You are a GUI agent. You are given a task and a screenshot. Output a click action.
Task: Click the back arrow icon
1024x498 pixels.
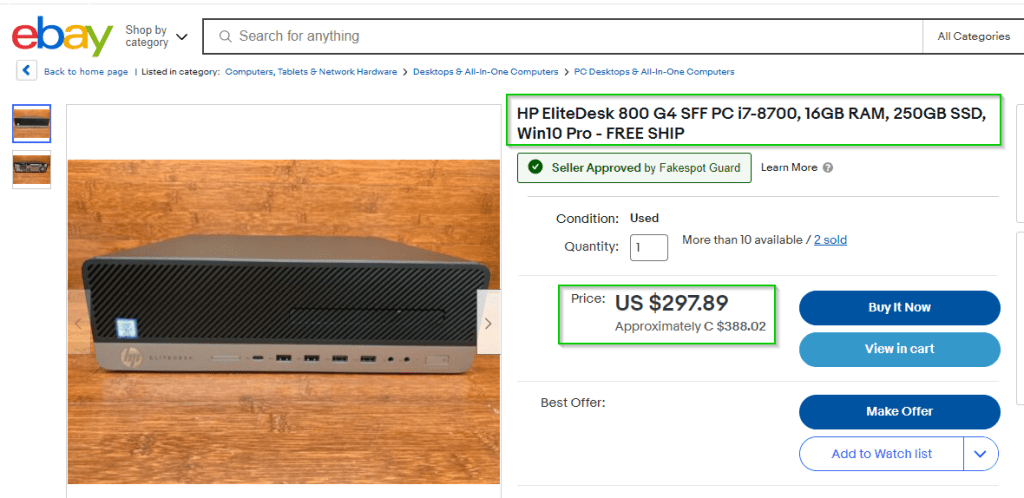pos(27,71)
